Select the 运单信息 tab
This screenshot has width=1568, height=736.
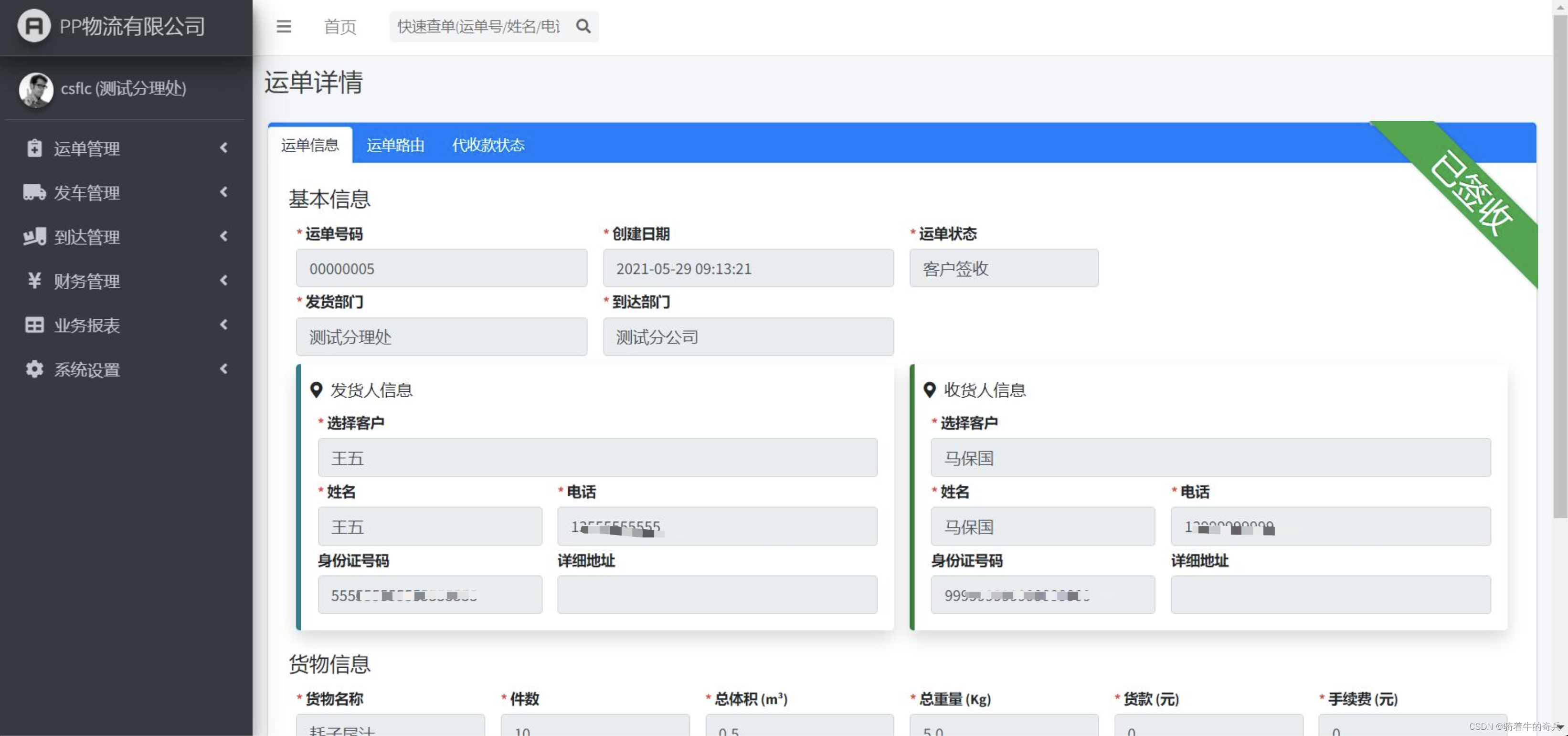[x=310, y=146]
